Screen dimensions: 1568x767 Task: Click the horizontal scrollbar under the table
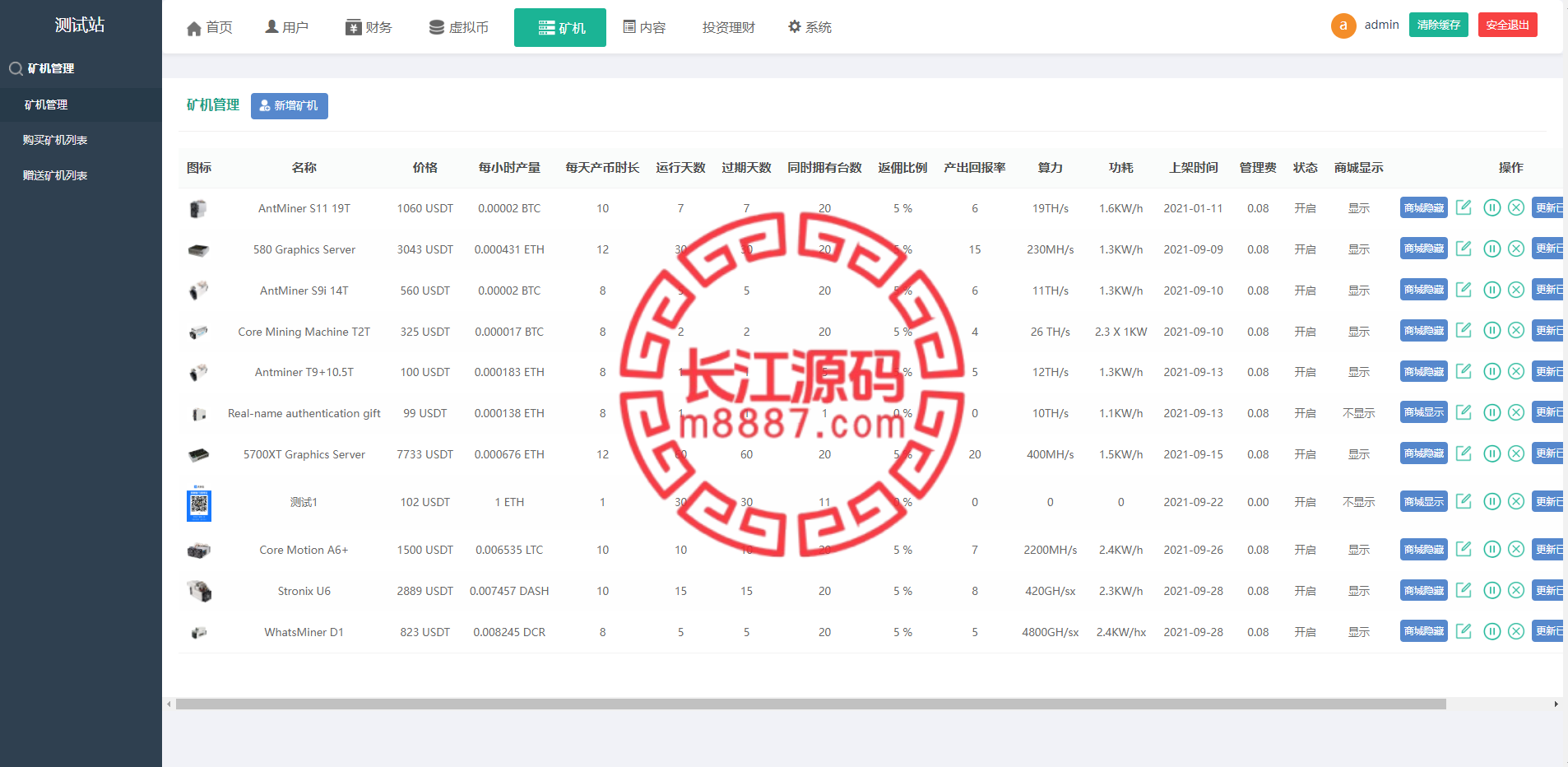(x=811, y=704)
